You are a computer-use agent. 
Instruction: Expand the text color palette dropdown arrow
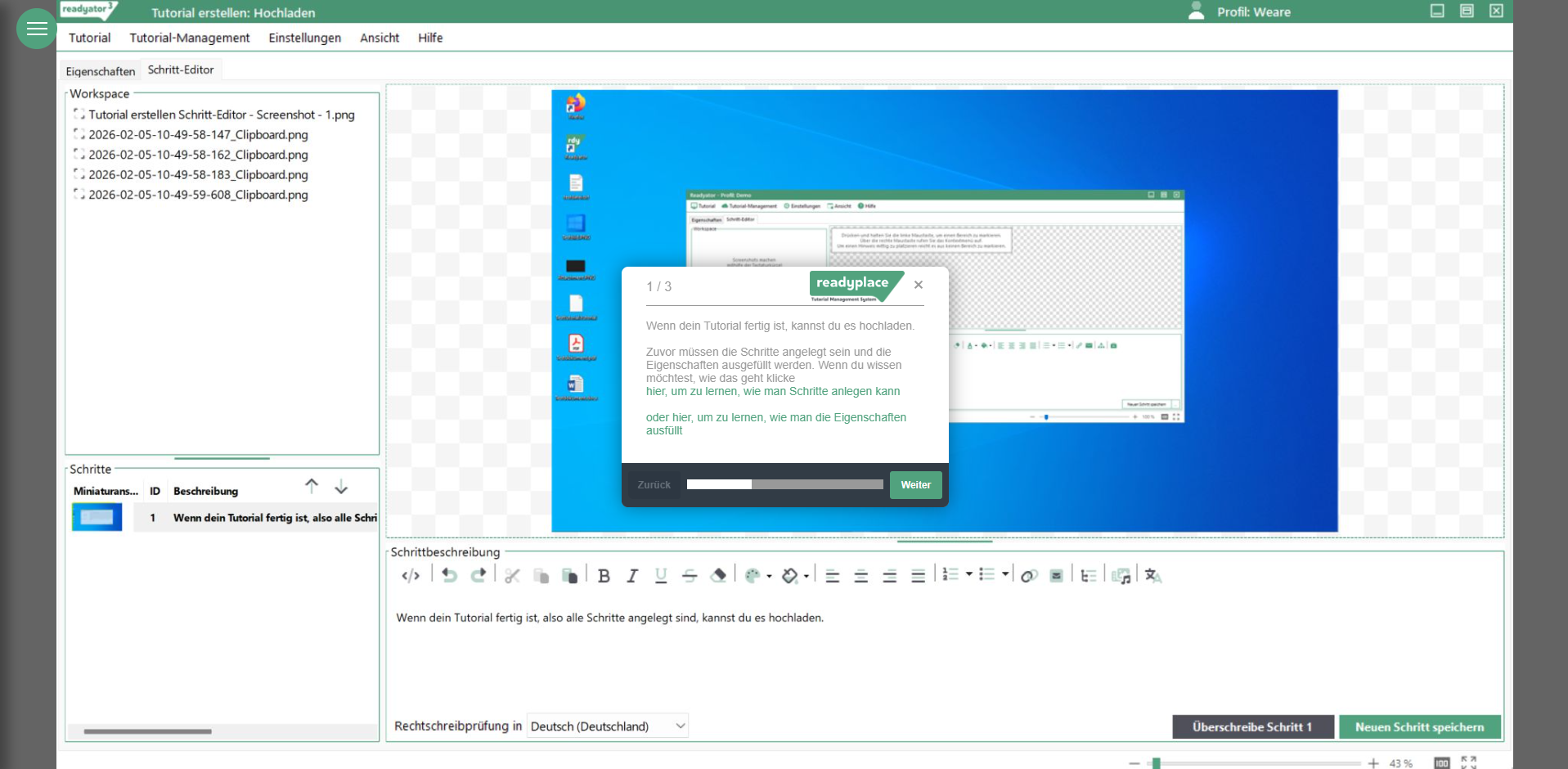pyautogui.click(x=769, y=577)
